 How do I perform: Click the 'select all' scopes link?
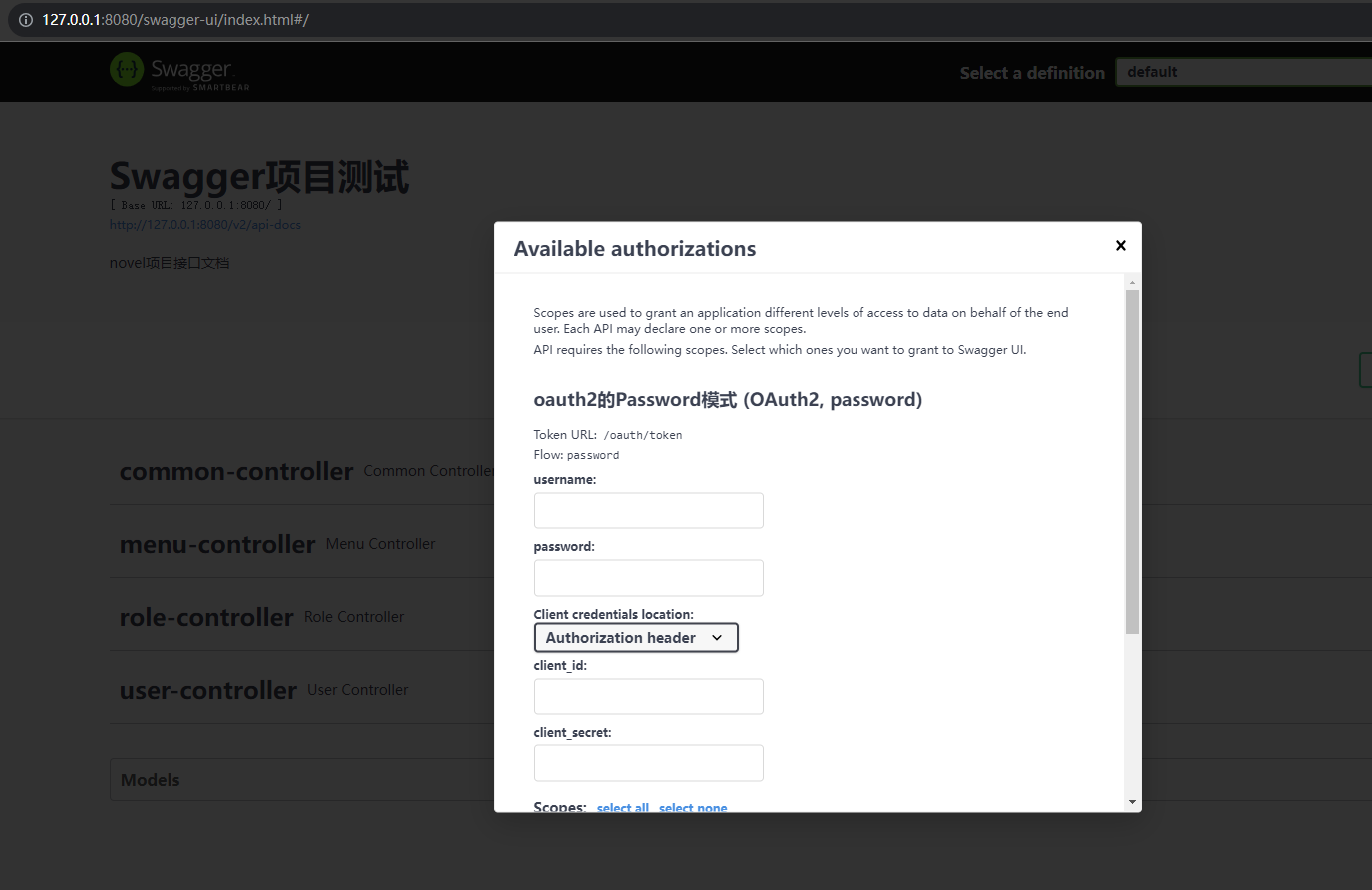[622, 807]
